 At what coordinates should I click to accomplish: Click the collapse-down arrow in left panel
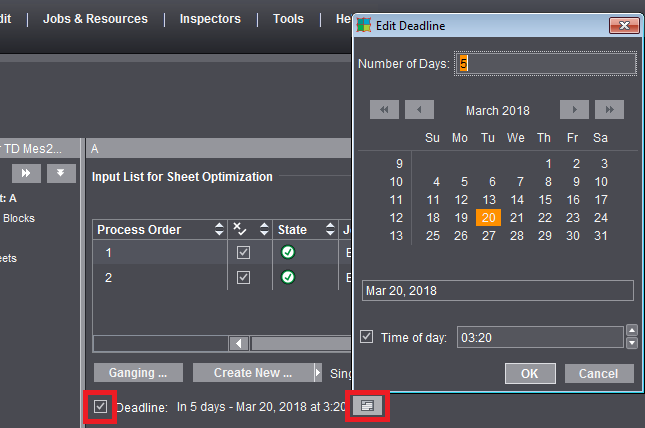pyautogui.click(x=61, y=173)
